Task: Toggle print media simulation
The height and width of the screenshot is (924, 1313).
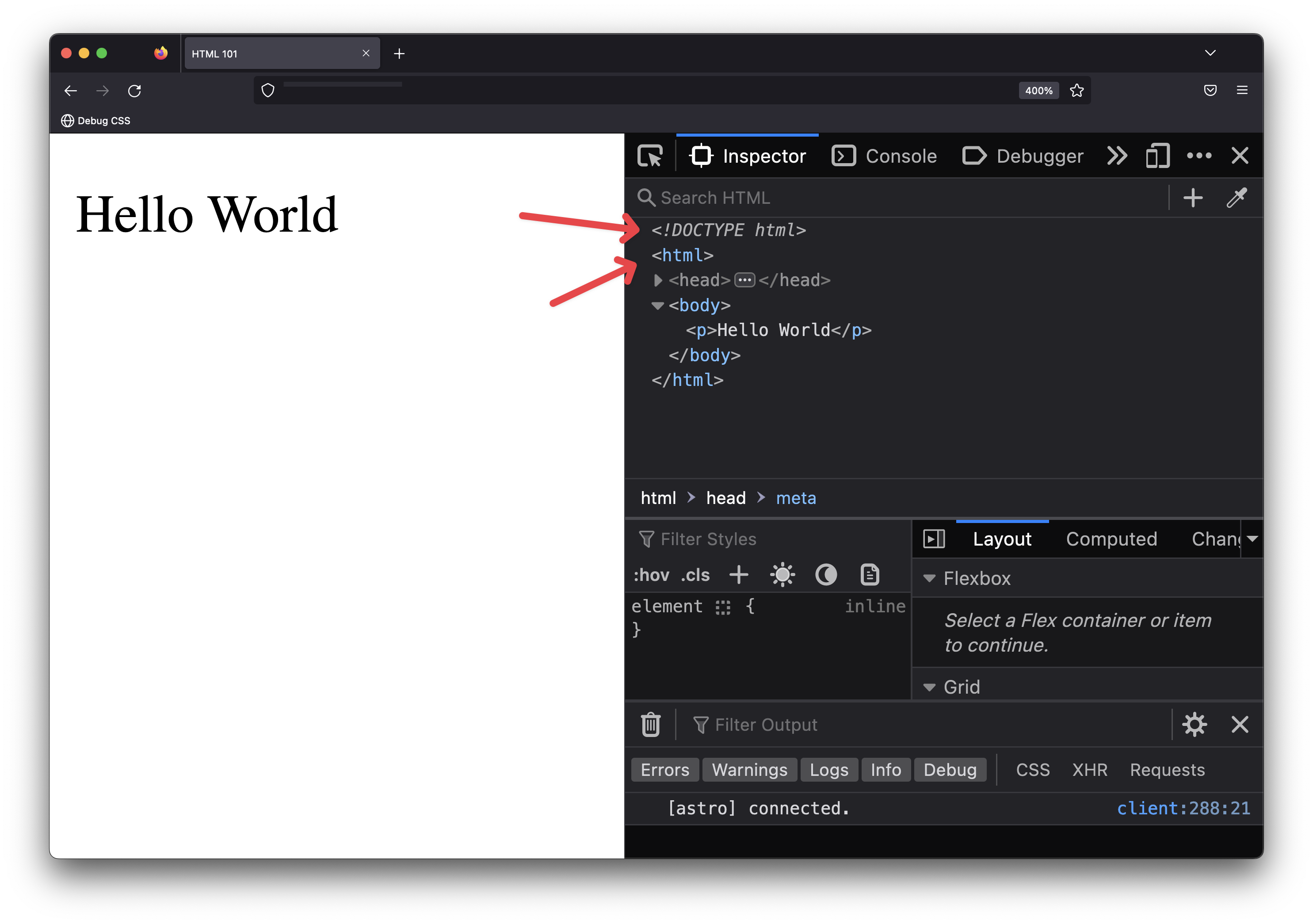Action: (870, 574)
